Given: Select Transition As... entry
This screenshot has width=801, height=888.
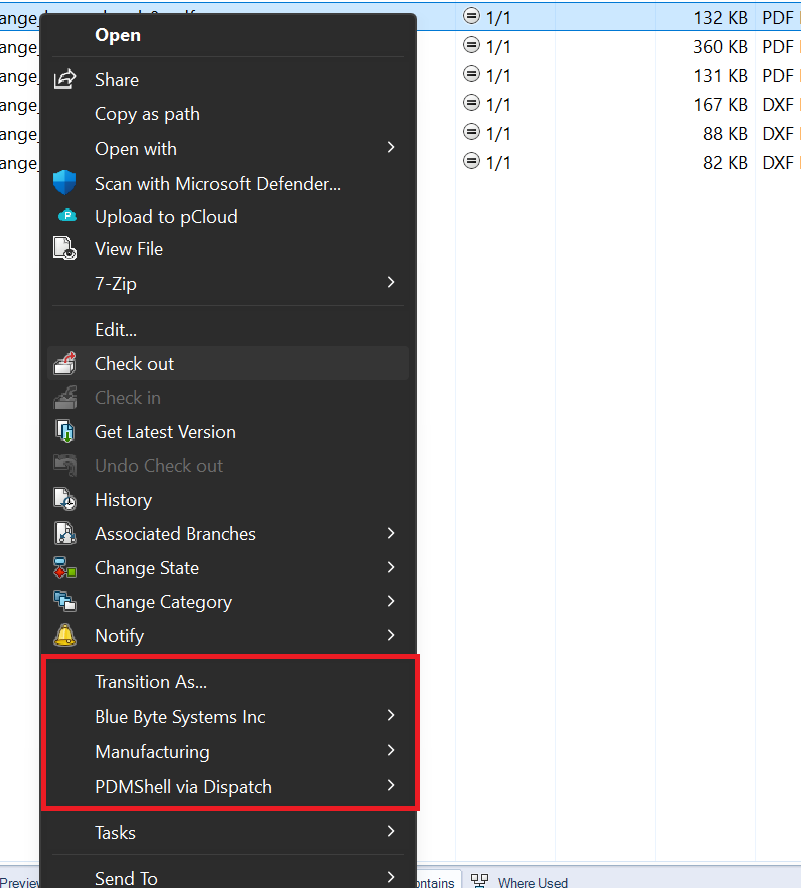Looking at the screenshot, I should [228, 682].
